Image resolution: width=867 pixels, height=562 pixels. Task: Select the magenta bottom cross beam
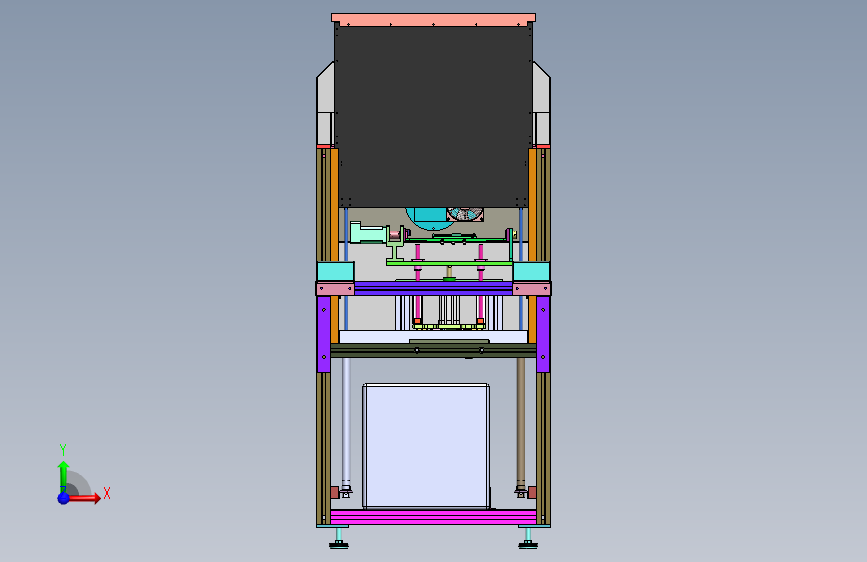pyautogui.click(x=433, y=517)
